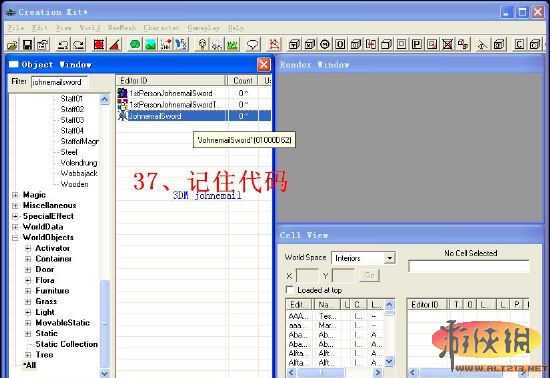The height and width of the screenshot is (378, 550).
Task: Click the JohnemailSword weapon row icon
Action: point(122,116)
